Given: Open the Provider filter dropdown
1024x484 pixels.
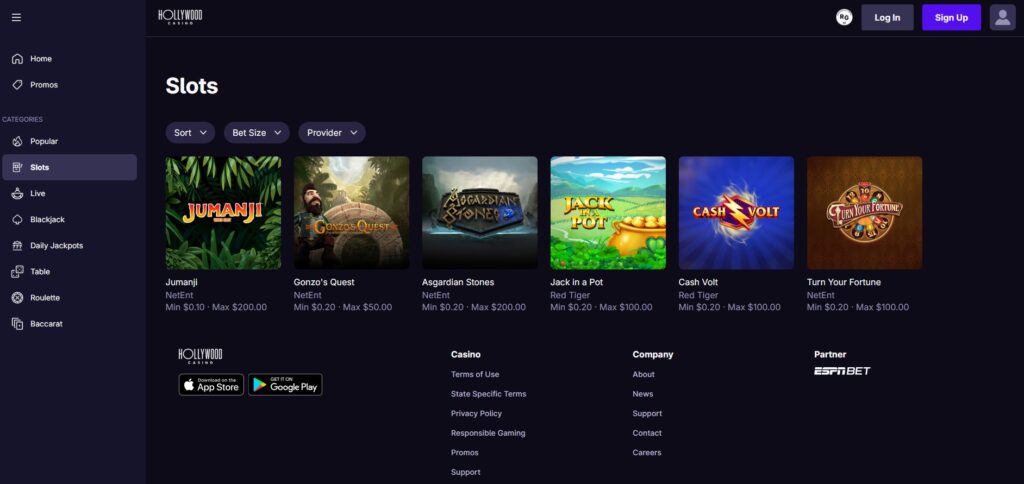Looking at the screenshot, I should (332, 133).
